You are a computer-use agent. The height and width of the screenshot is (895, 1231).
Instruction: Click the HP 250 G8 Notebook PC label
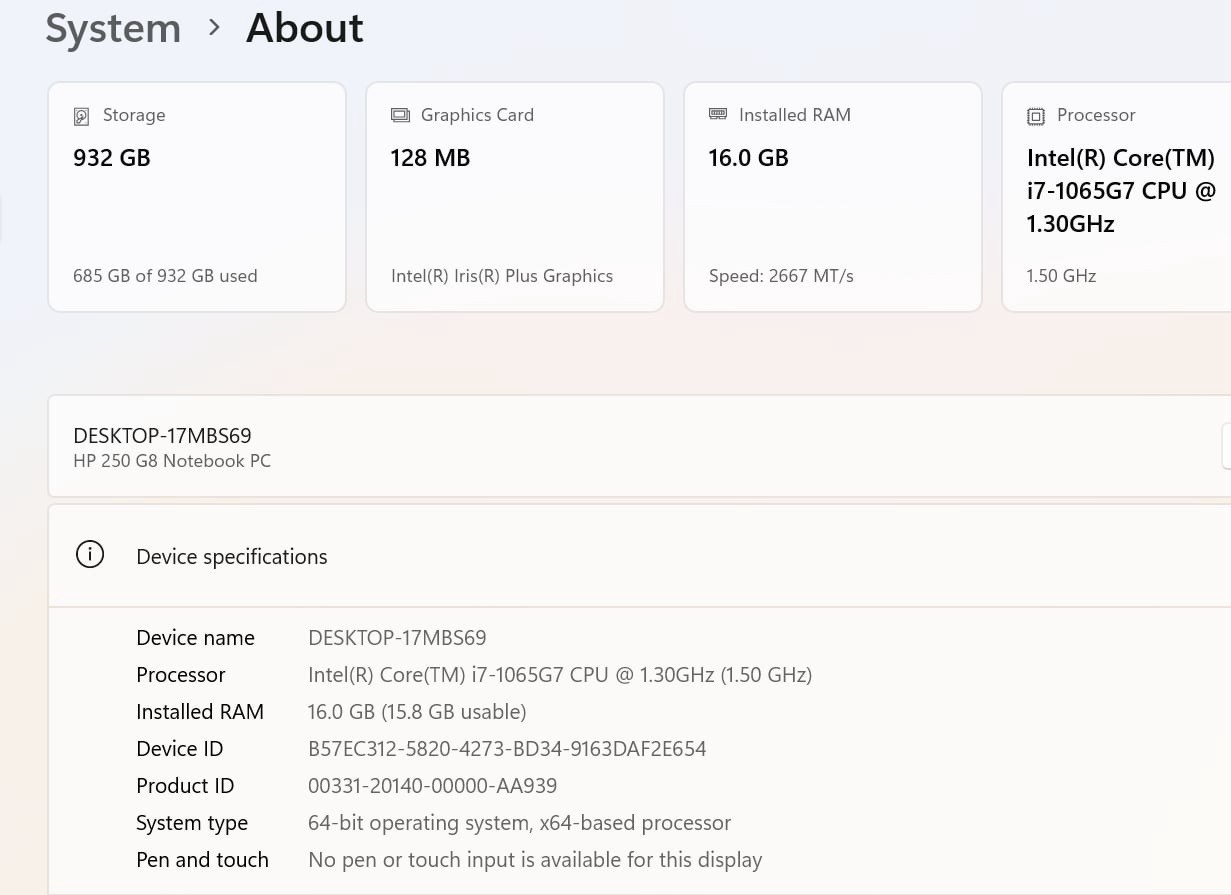point(172,461)
